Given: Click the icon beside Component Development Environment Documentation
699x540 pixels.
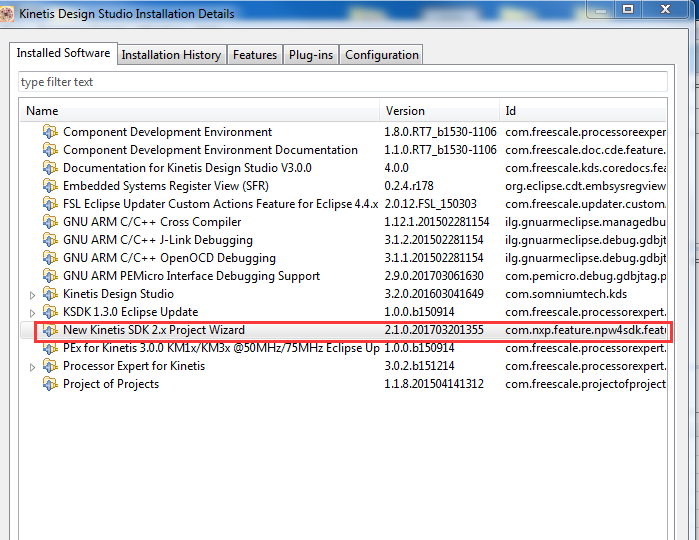Looking at the screenshot, I should [50, 150].
